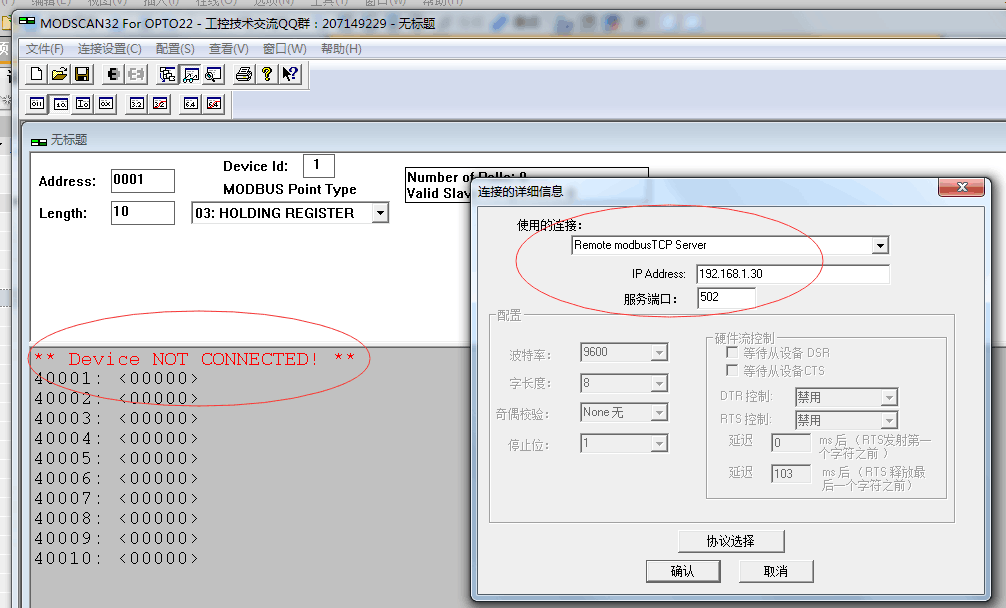Image resolution: width=1006 pixels, height=608 pixels.
Task: Select swapped 32-bit float format icon
Action: (x=160, y=103)
